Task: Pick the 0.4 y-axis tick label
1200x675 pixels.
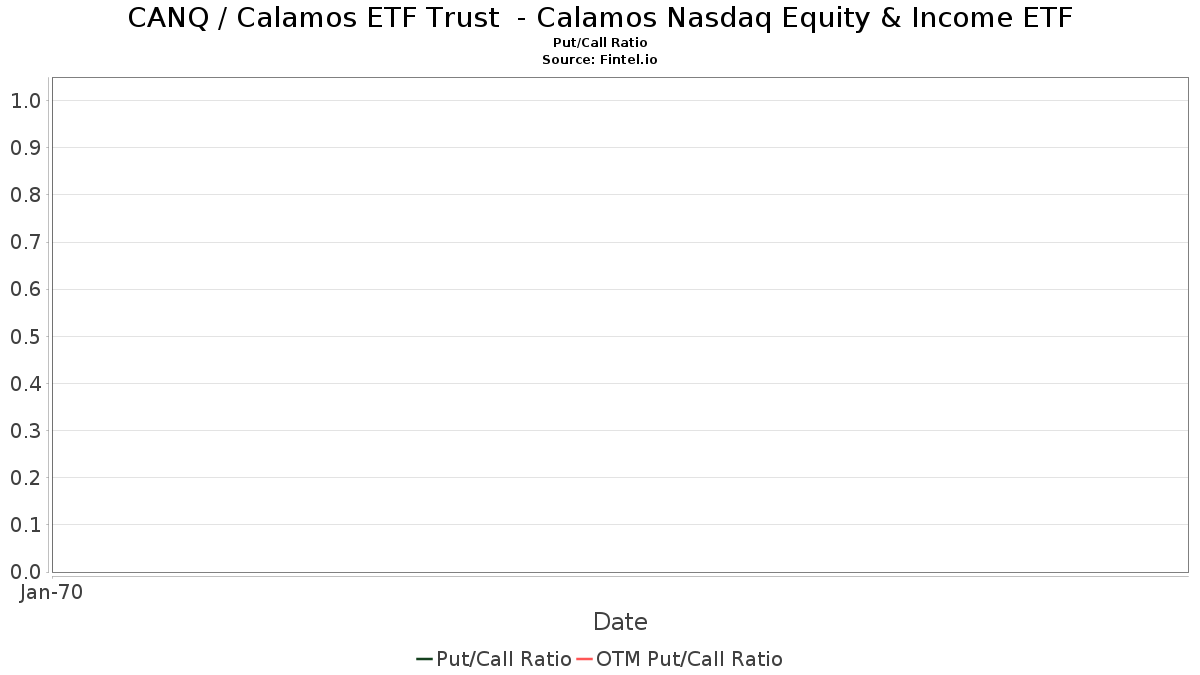Action: (x=26, y=384)
